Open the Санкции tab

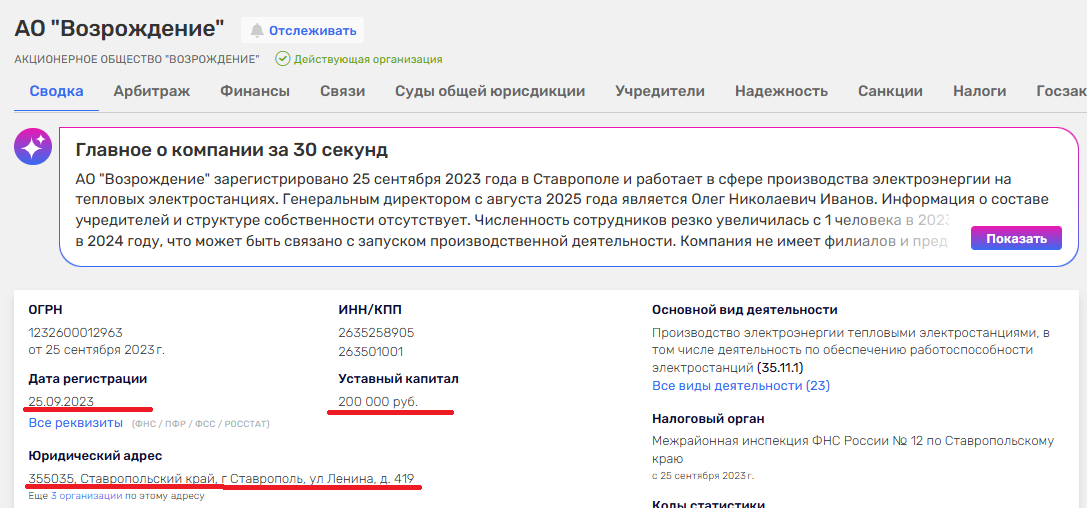(x=890, y=91)
